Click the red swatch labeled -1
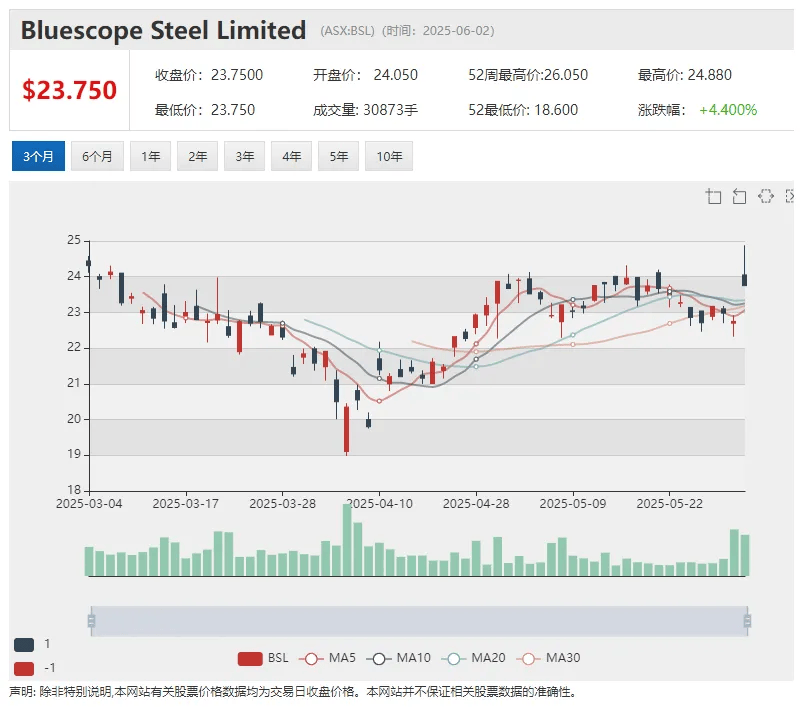The width and height of the screenshot is (805, 707). (24, 668)
